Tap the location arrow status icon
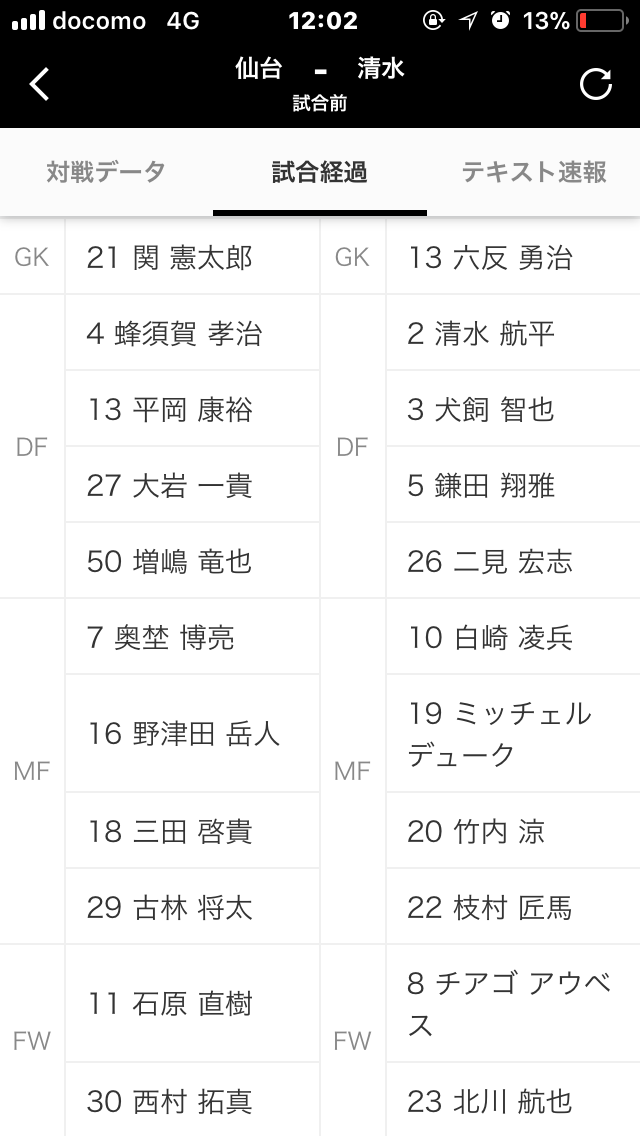Screen dimensions: 640x1136 (468, 20)
